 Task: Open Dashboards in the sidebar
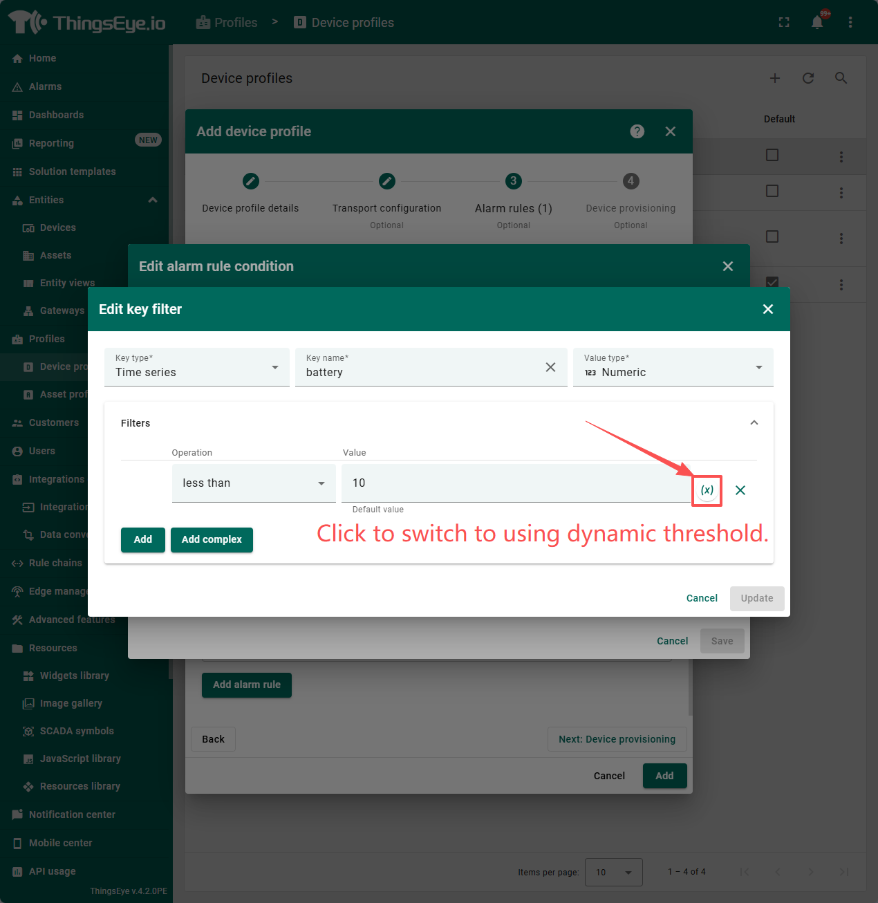[x=56, y=115]
